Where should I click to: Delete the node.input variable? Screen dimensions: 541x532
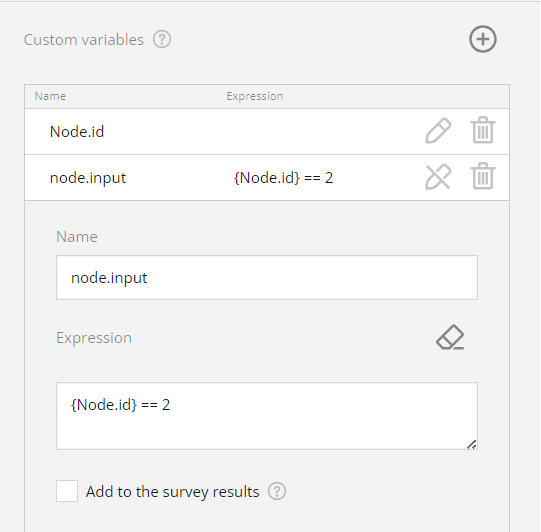[483, 176]
